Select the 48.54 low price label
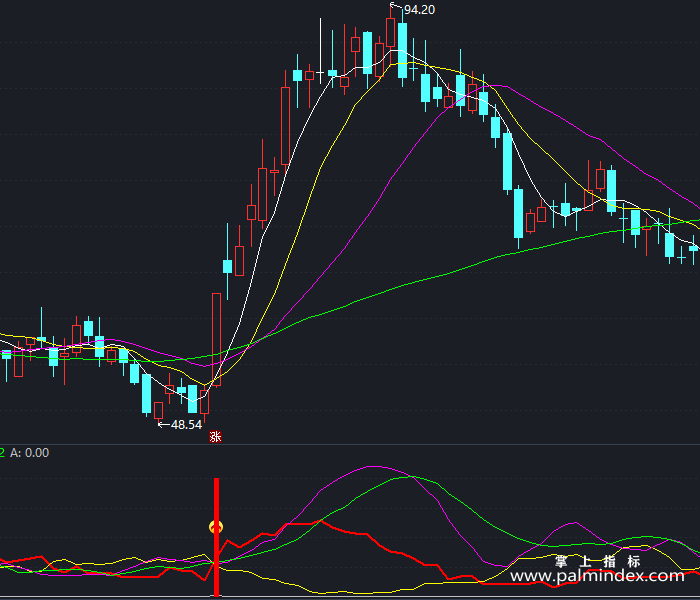Viewport: 700px width, 600px height. (x=187, y=425)
